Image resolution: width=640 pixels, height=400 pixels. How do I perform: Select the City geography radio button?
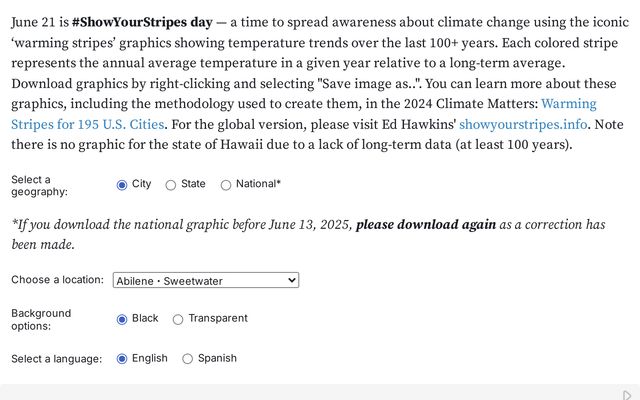pyautogui.click(x=122, y=185)
